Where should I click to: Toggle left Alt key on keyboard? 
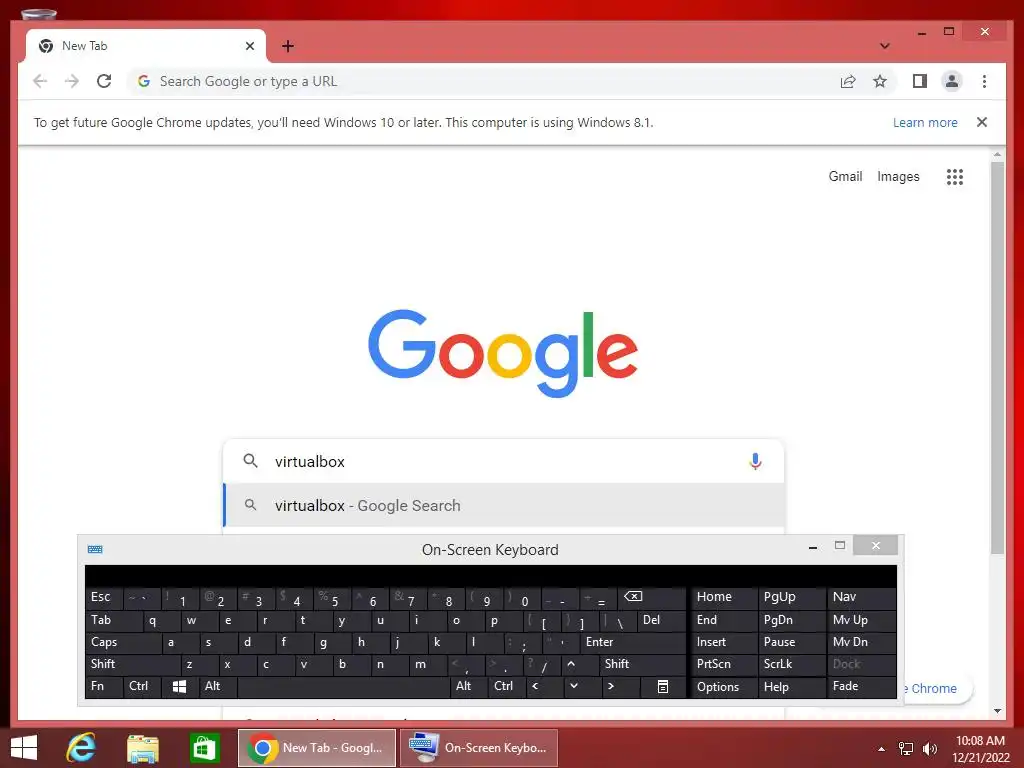coord(218,686)
